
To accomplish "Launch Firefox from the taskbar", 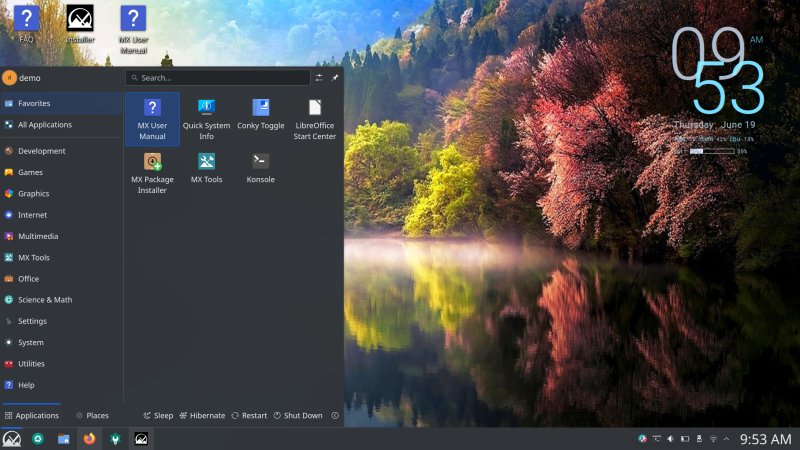I will tap(89, 439).
